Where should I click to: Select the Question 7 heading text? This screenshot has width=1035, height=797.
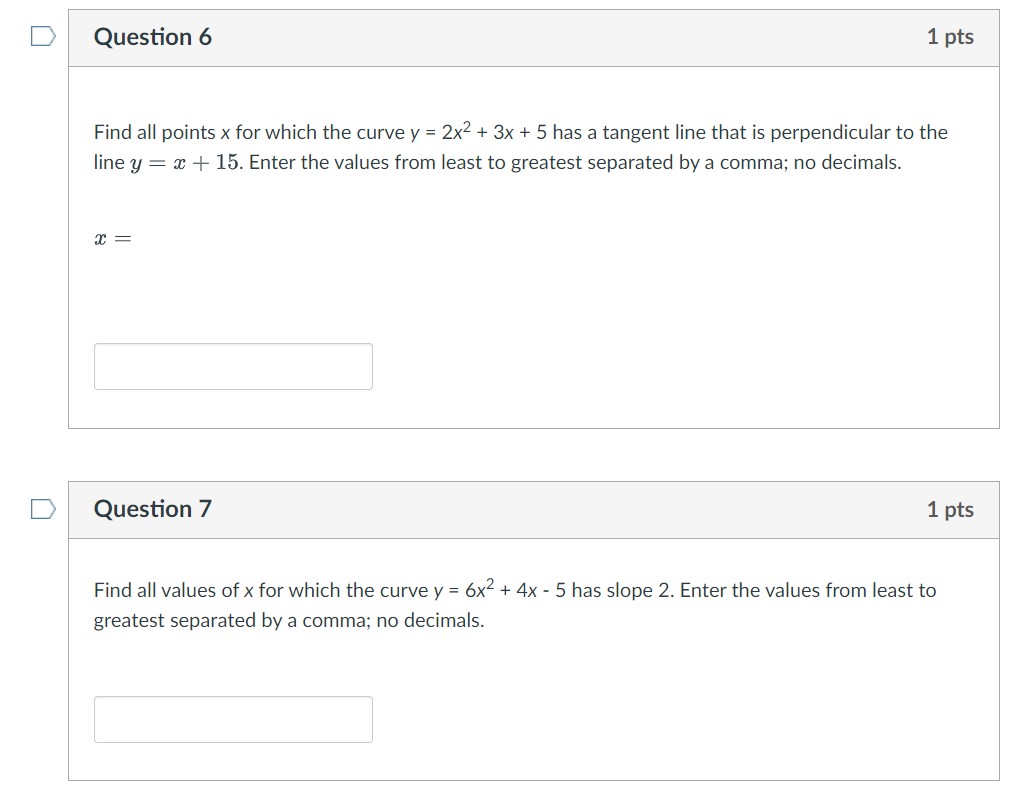click(152, 509)
